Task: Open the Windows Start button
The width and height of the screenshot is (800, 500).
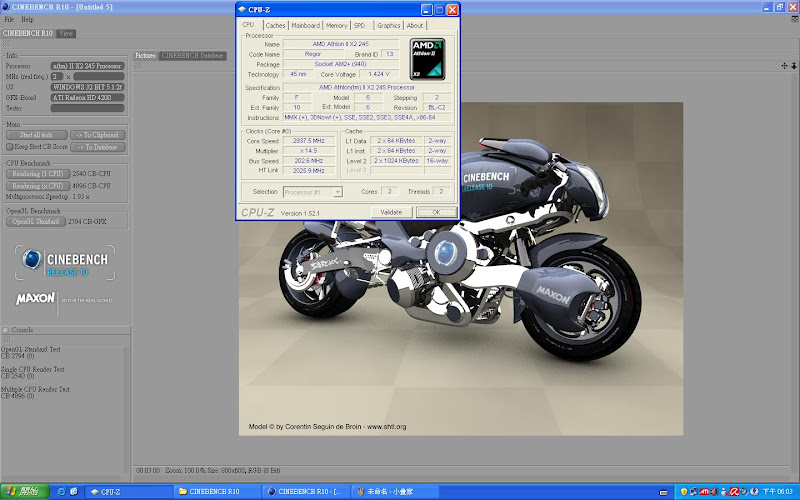Action: (24, 492)
